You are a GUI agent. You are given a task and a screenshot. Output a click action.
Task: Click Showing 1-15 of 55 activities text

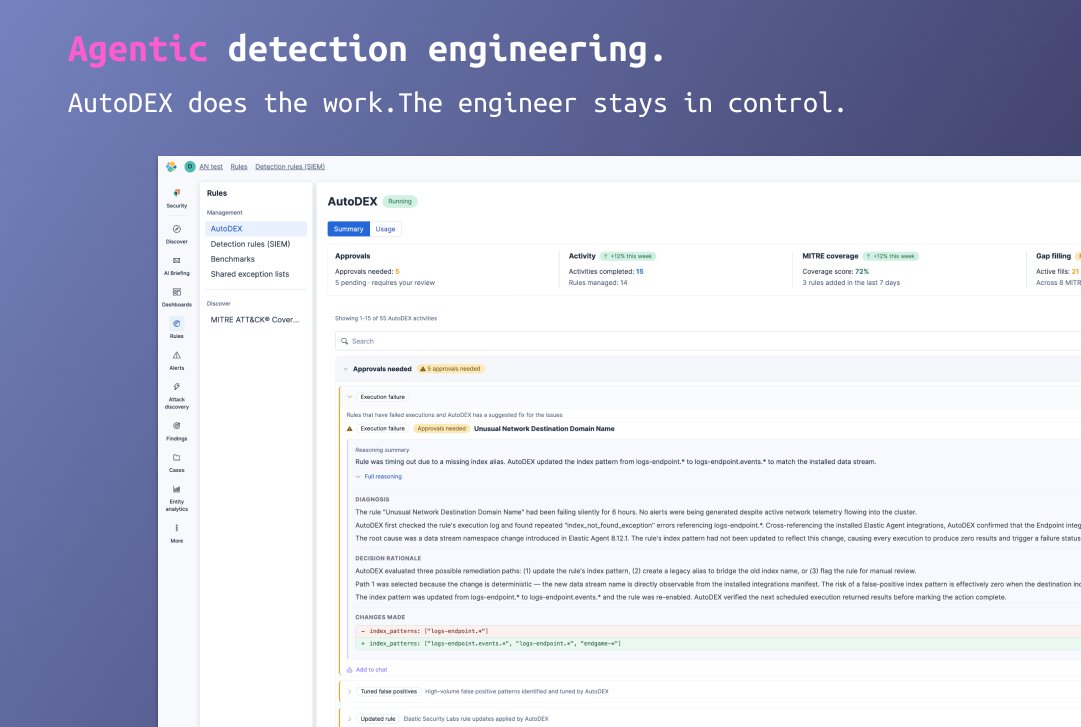(386, 318)
